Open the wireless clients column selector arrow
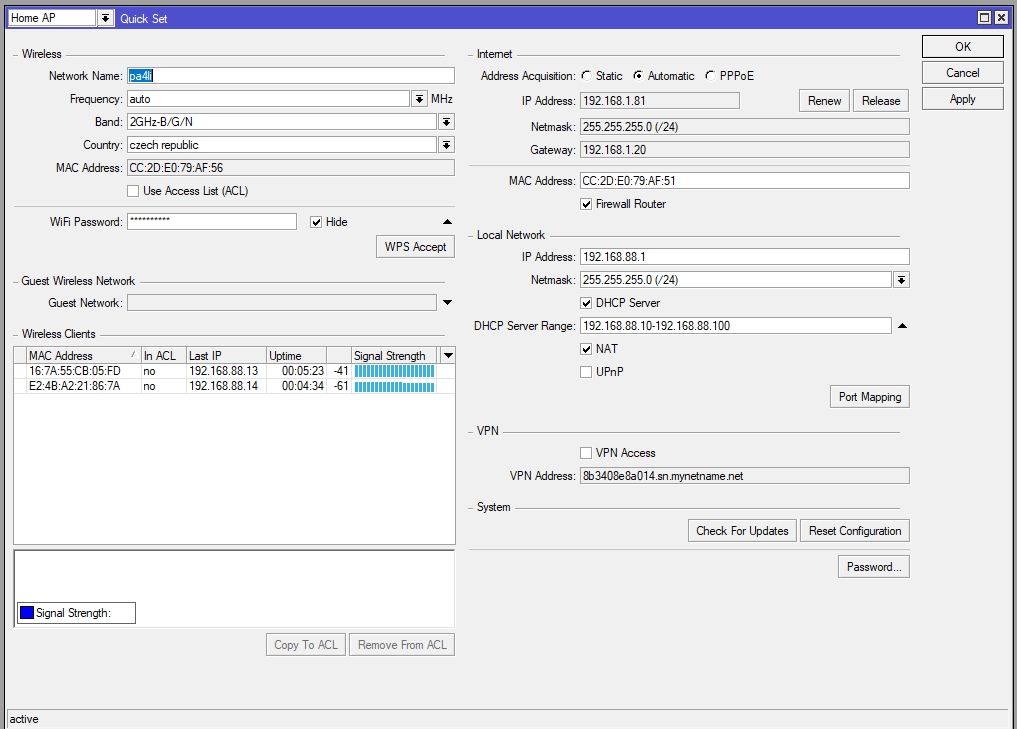1017x729 pixels. pos(447,356)
